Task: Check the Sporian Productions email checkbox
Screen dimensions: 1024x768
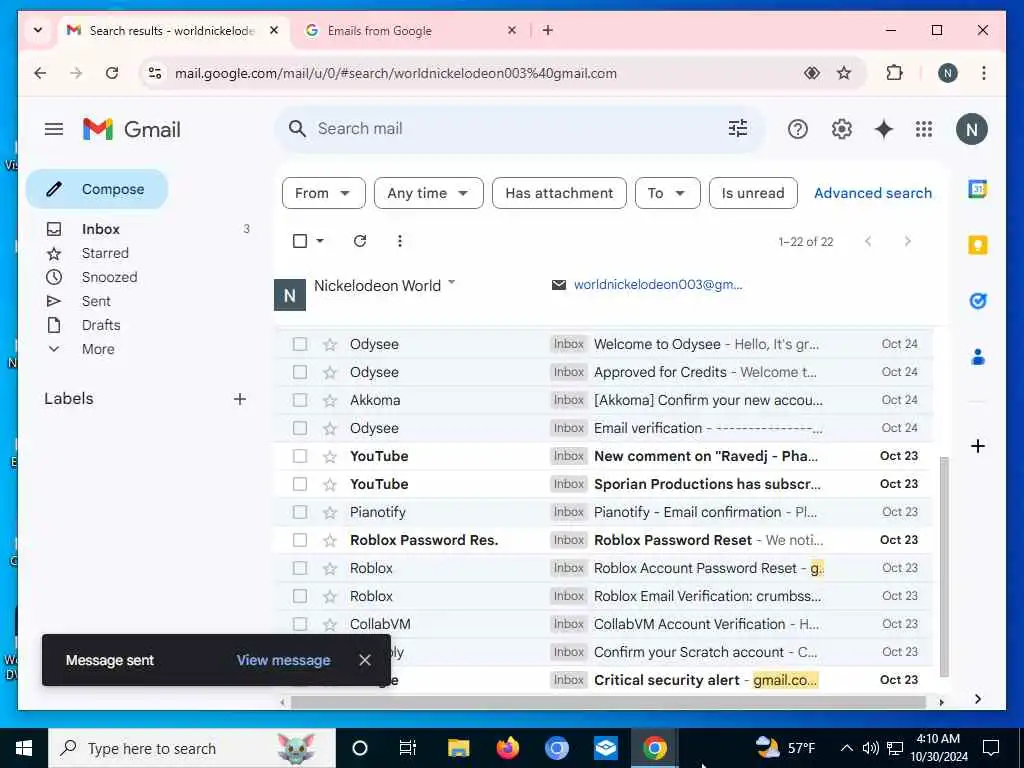Action: (x=300, y=484)
